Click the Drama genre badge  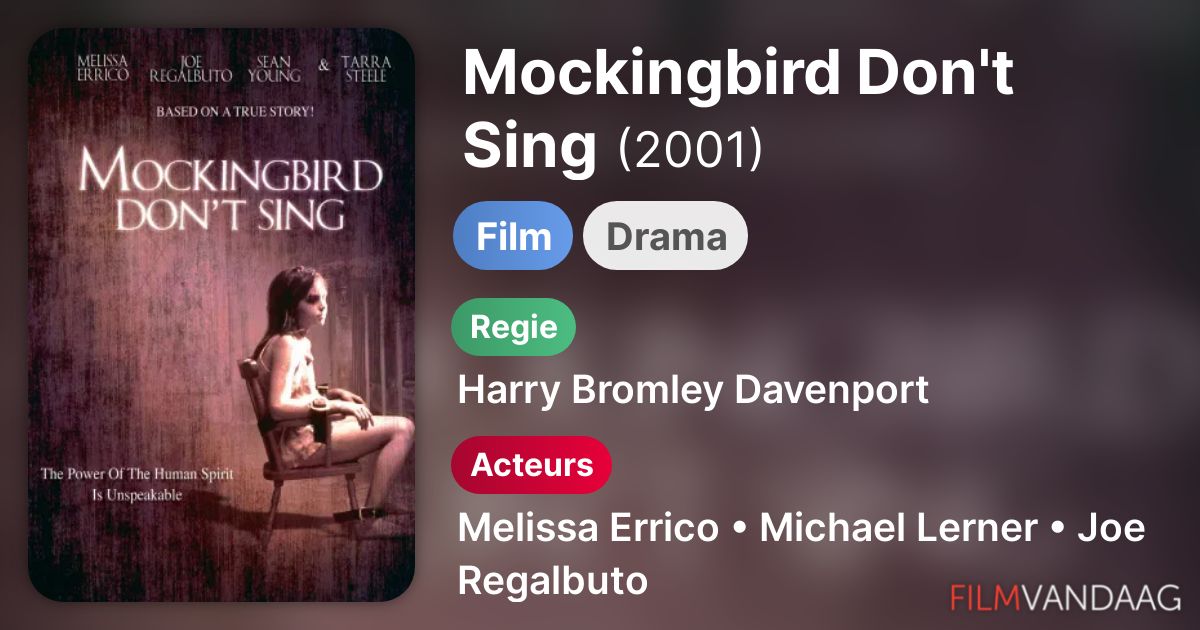pyautogui.click(x=666, y=236)
